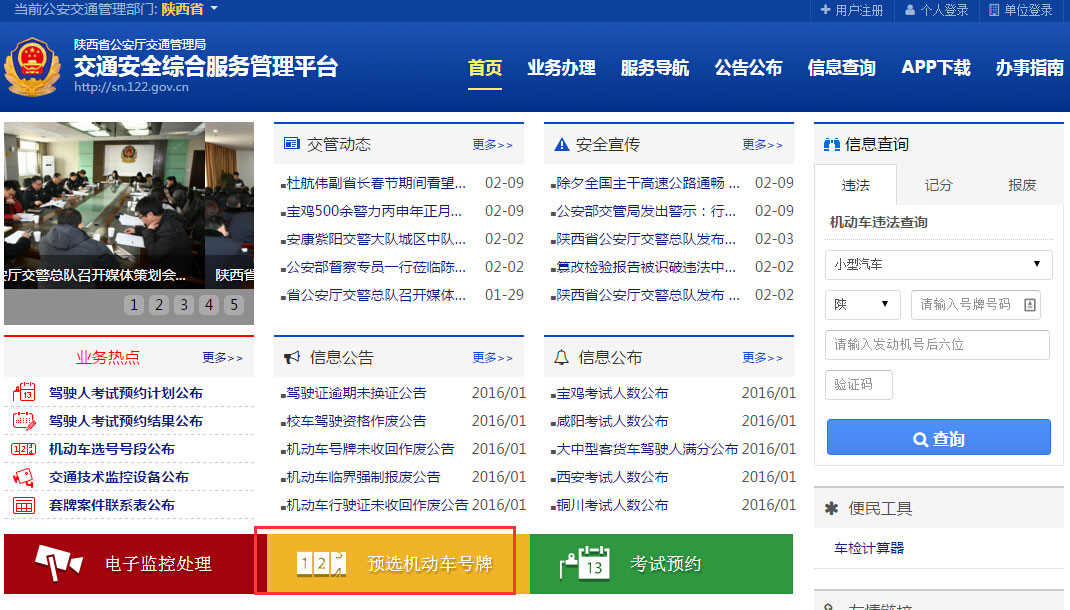The width and height of the screenshot is (1070, 610).
Task: Click the warning triangle icon beside 安全宣传
Action: (560, 143)
